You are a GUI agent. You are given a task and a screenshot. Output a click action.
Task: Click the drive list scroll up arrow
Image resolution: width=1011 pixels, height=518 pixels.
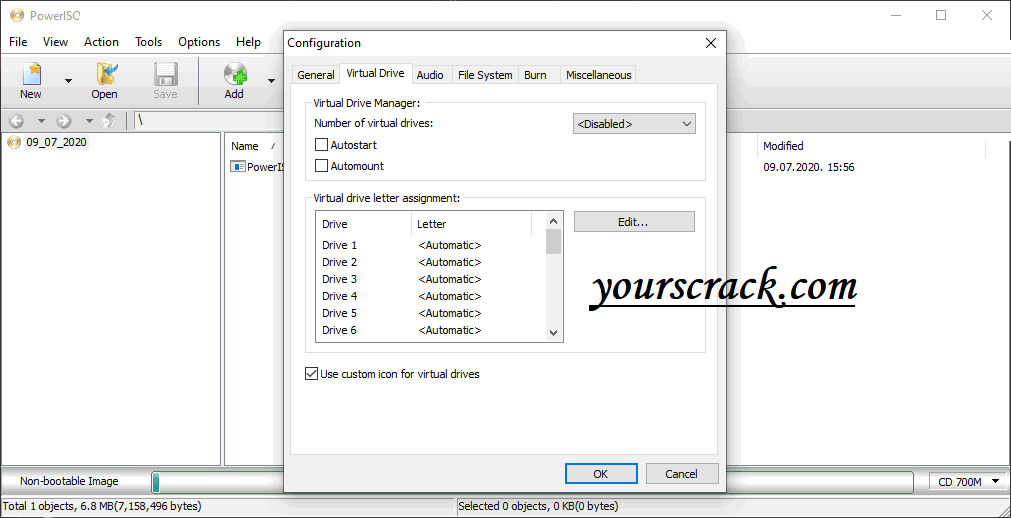coord(553,221)
